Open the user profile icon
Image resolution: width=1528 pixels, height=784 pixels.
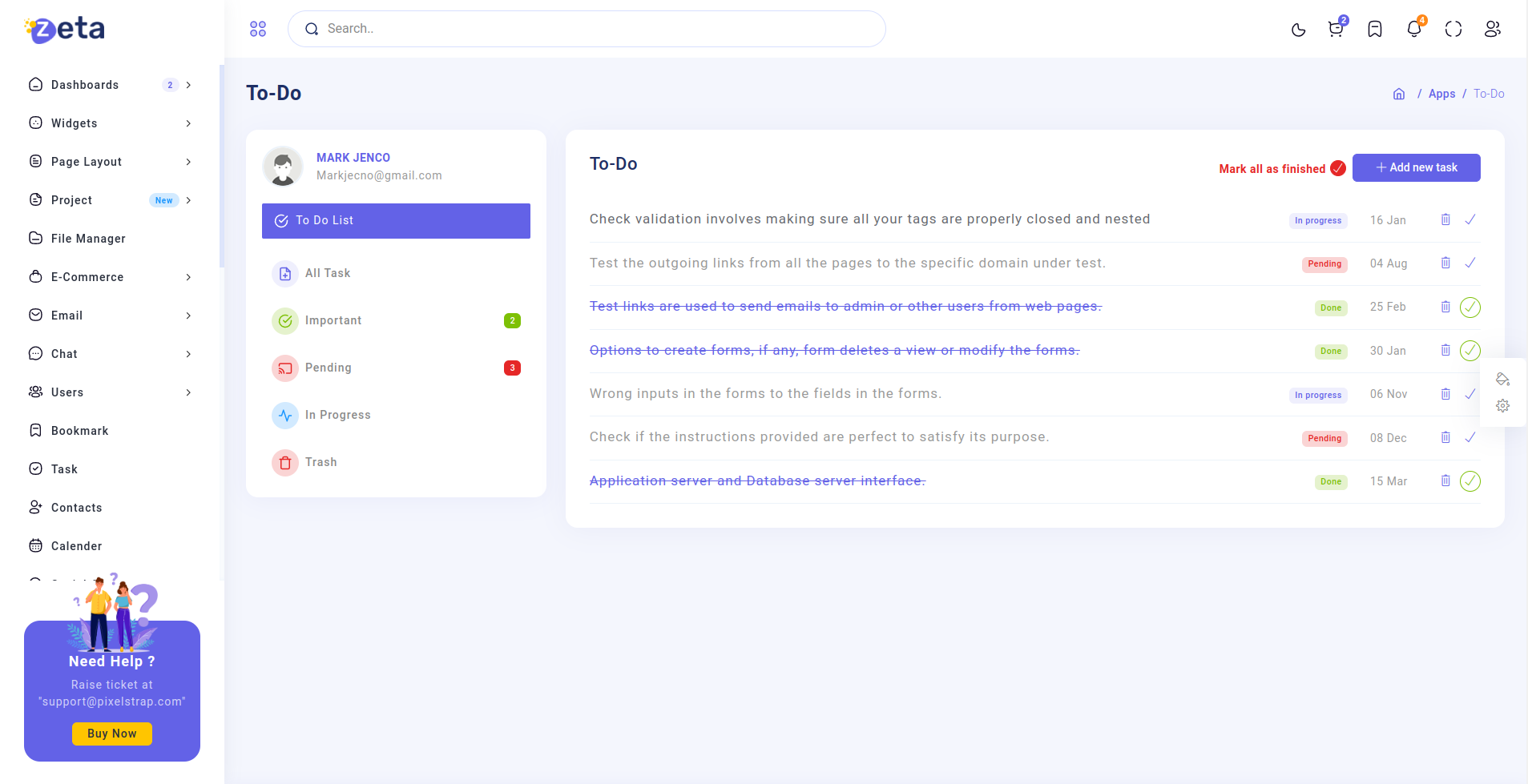[1492, 30]
